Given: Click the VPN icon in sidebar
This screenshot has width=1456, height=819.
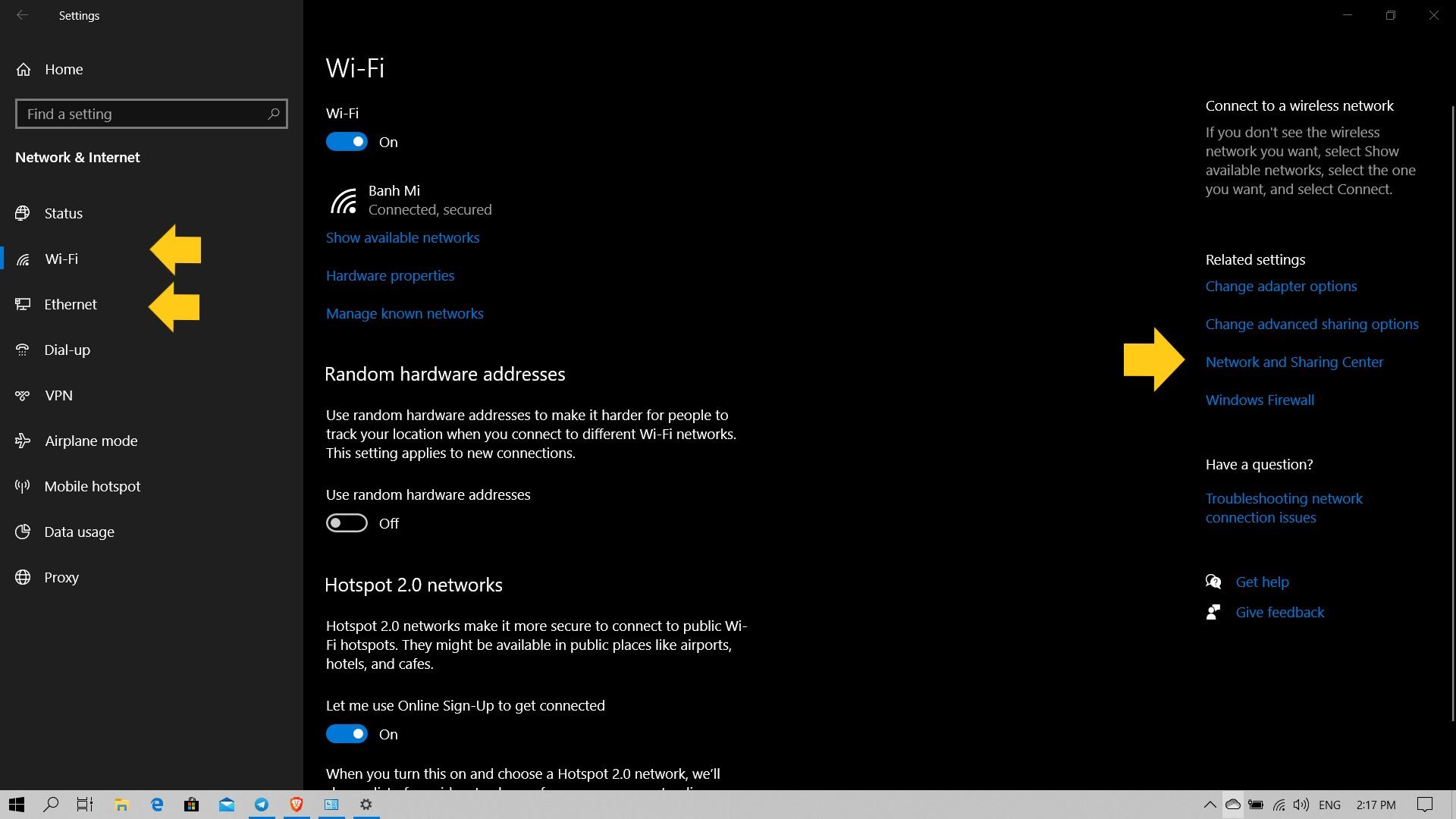Looking at the screenshot, I should click(x=23, y=395).
